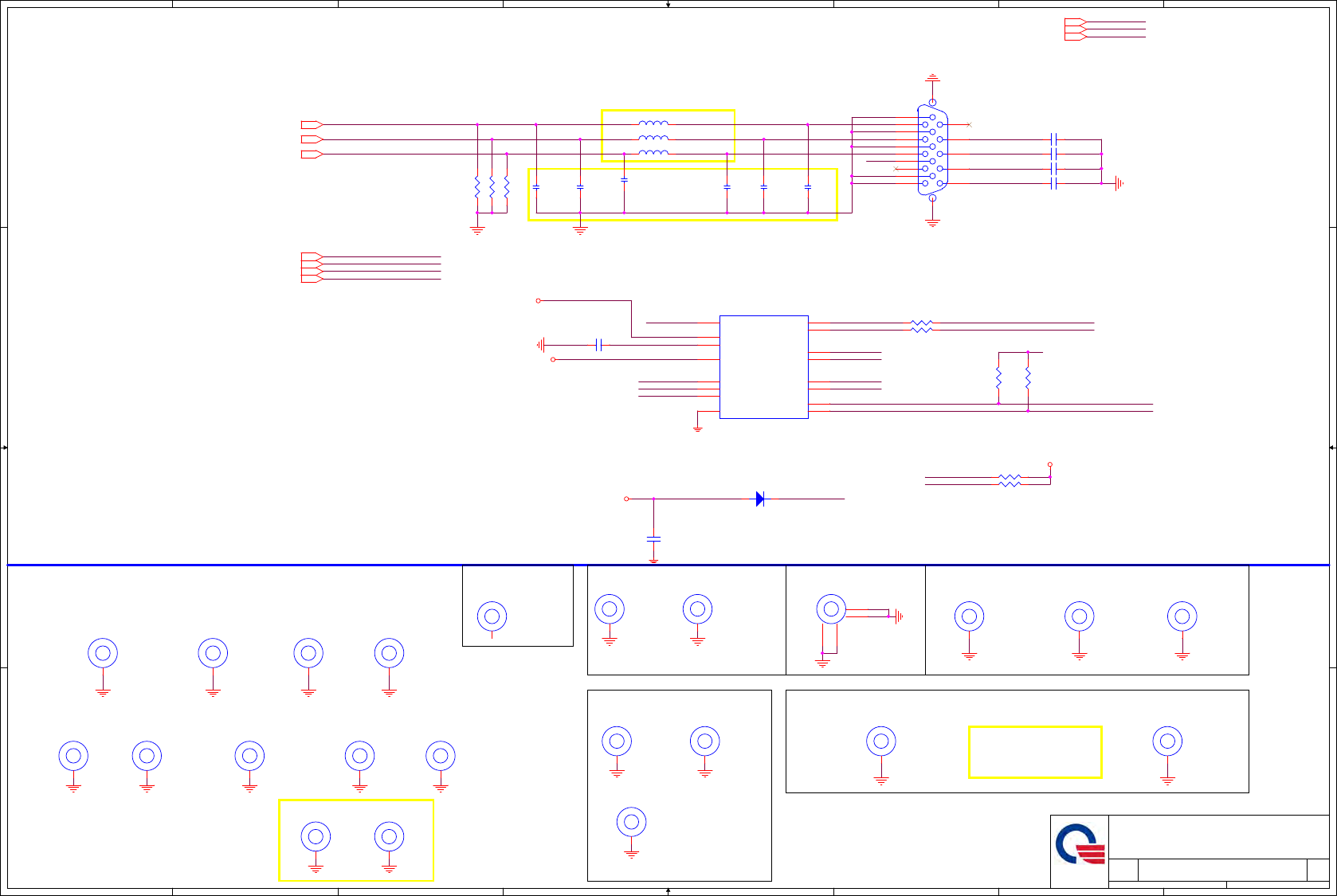
Task: Select the rightmost of three vertical termination resistors
Action: pos(507,187)
